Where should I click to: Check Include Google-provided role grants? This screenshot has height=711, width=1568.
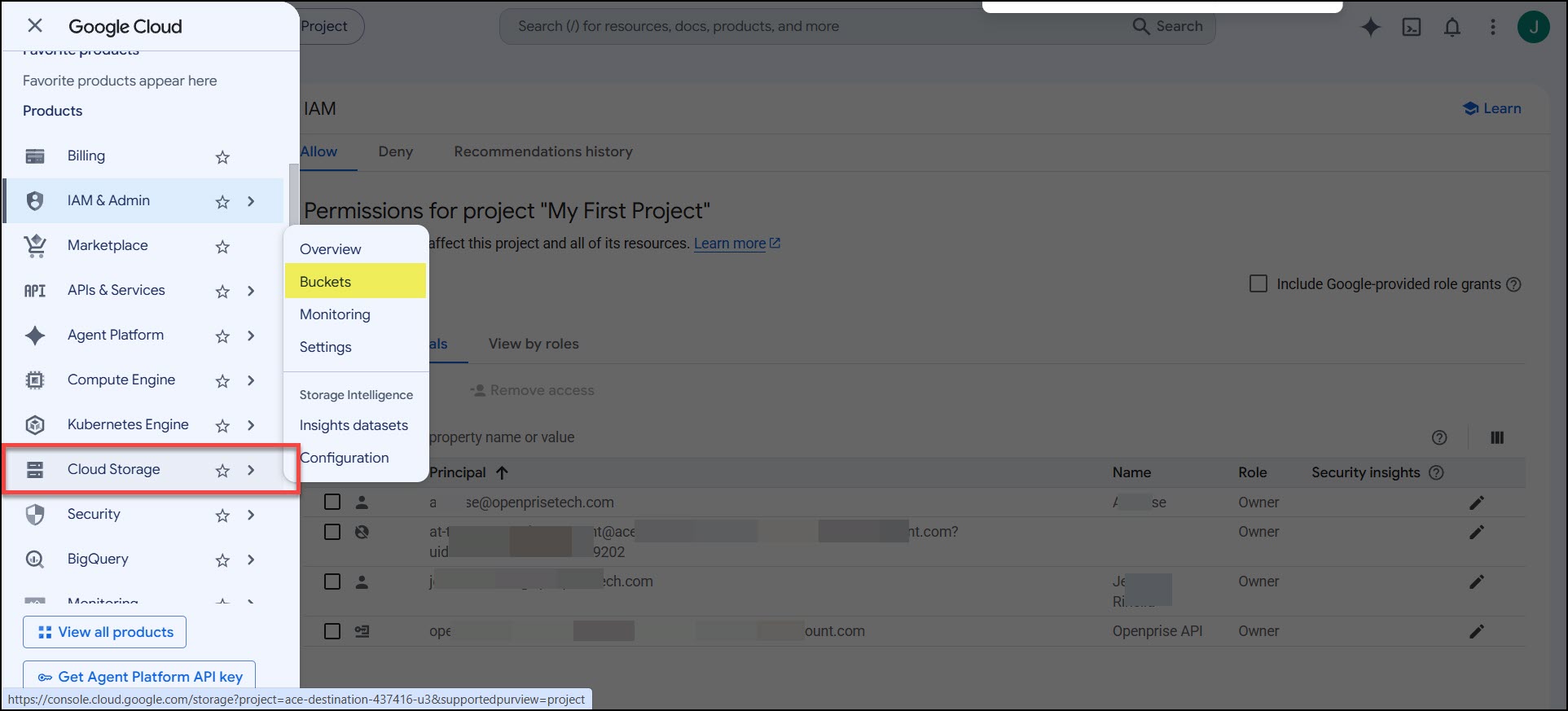pyautogui.click(x=1258, y=283)
